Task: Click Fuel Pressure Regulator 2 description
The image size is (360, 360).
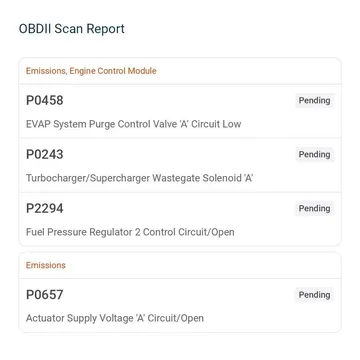Action: tap(130, 232)
